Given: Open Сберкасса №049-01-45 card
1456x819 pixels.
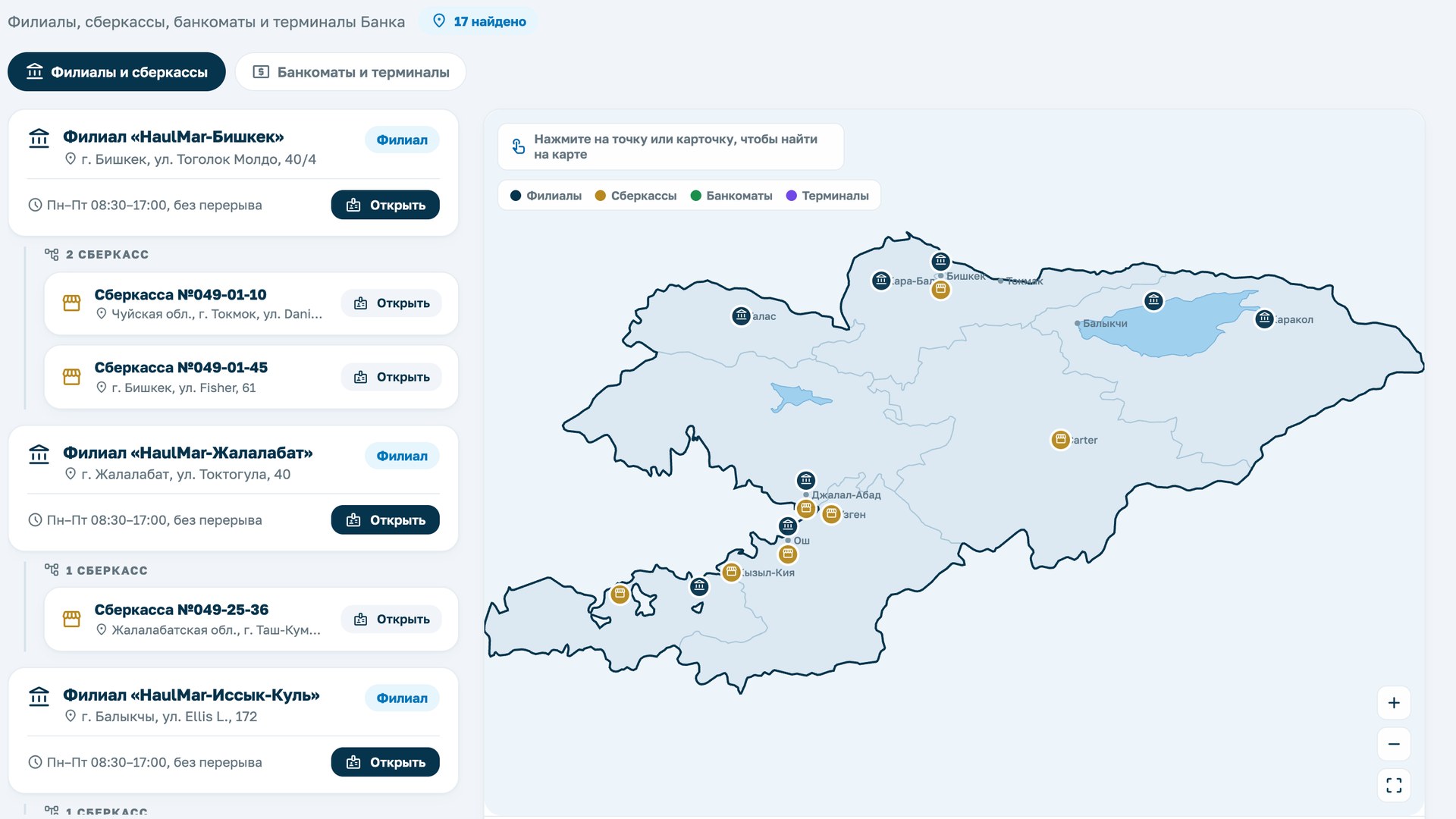Looking at the screenshot, I should pyautogui.click(x=391, y=377).
